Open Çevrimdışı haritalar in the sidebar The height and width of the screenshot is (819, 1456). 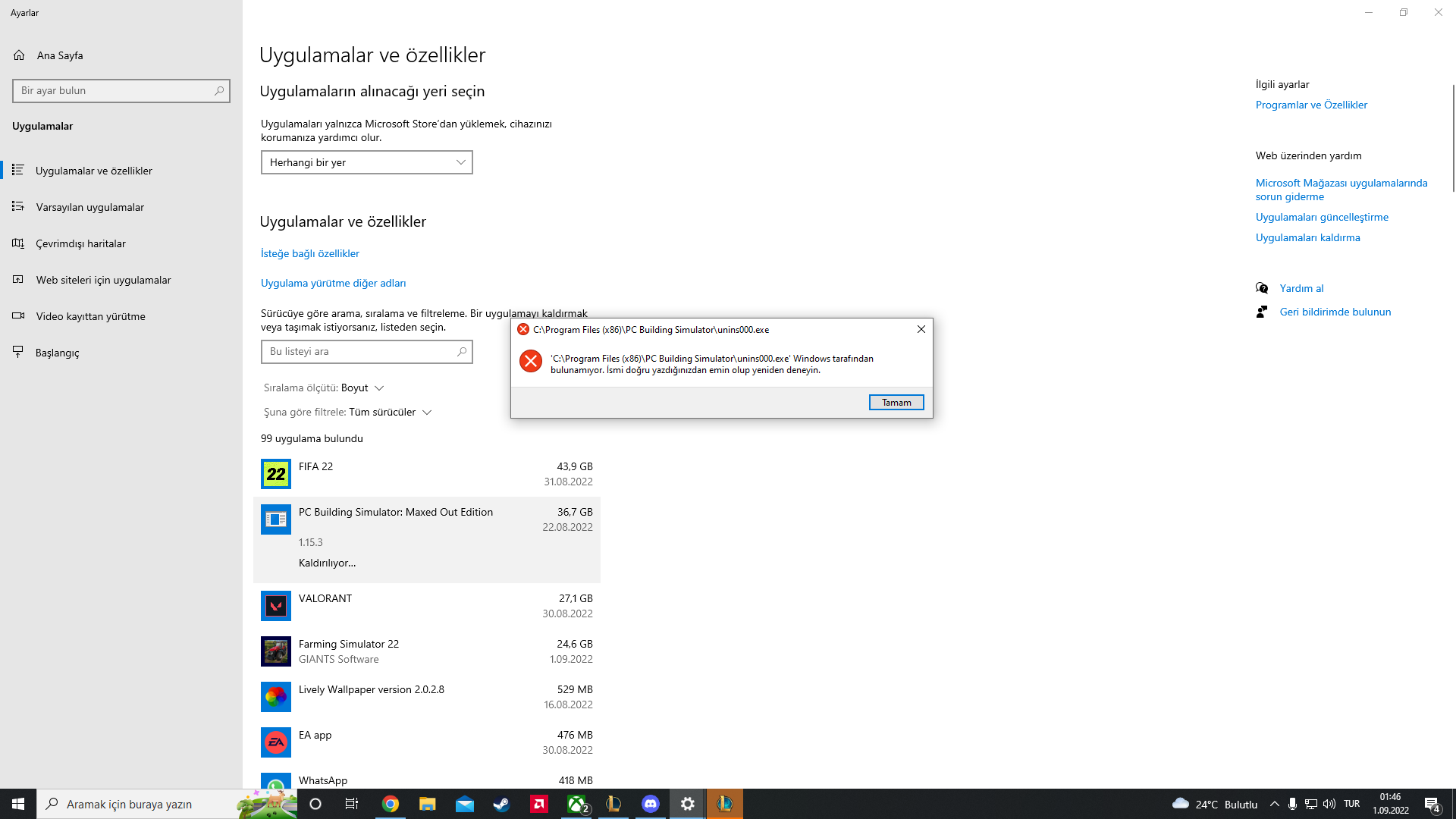pos(80,243)
